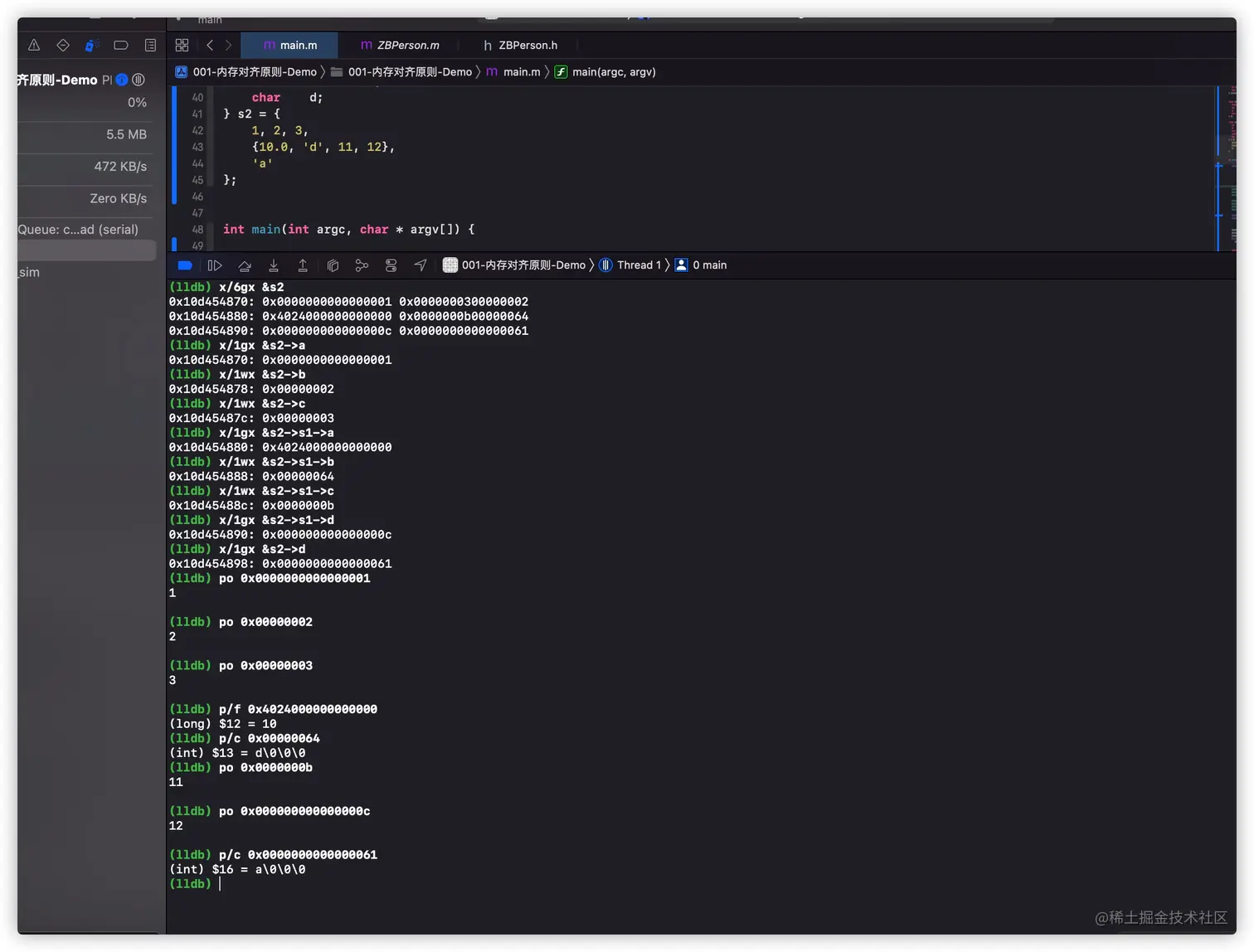
Task: Open Simulate Location arrow icon
Action: pos(420,265)
